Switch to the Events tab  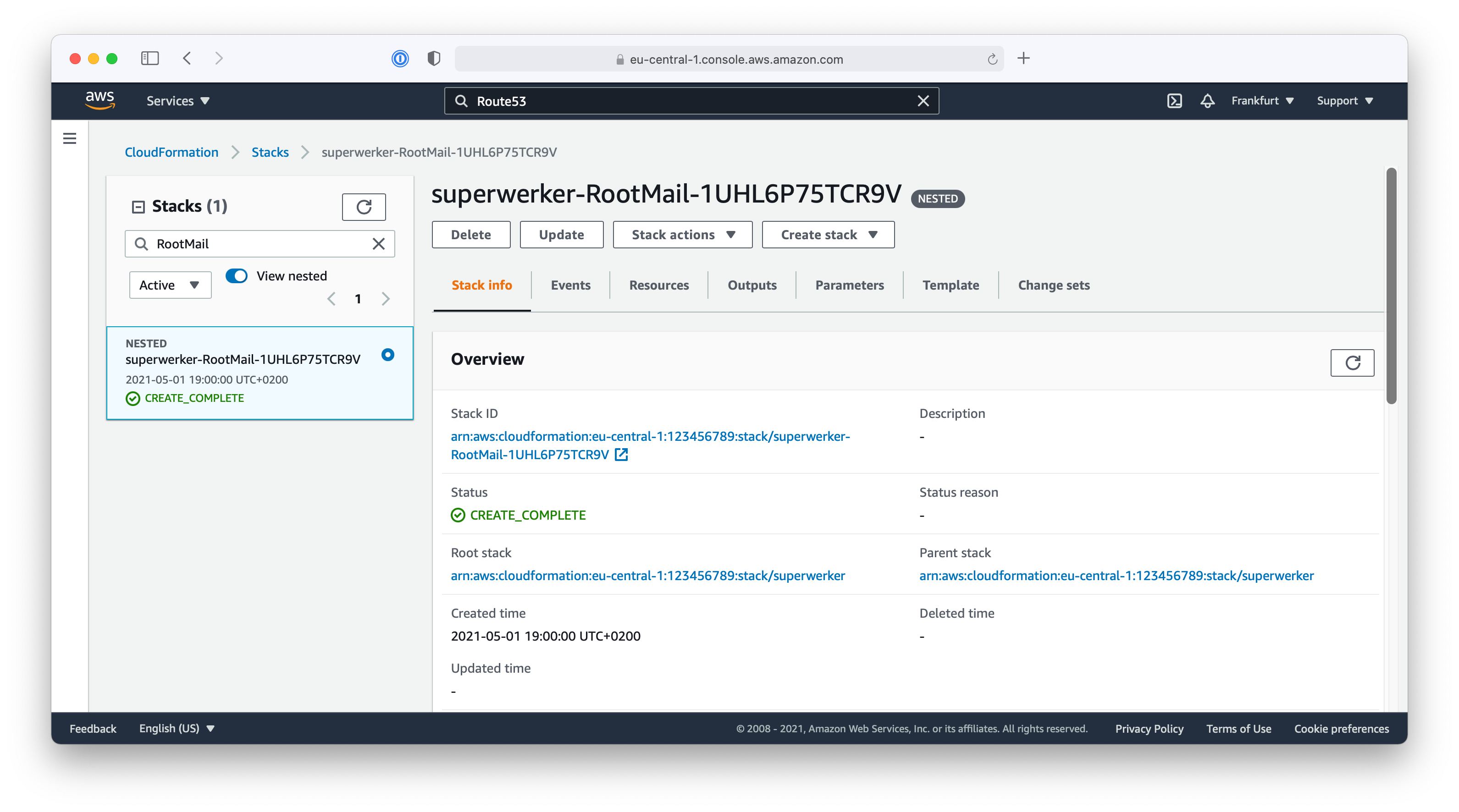click(570, 285)
